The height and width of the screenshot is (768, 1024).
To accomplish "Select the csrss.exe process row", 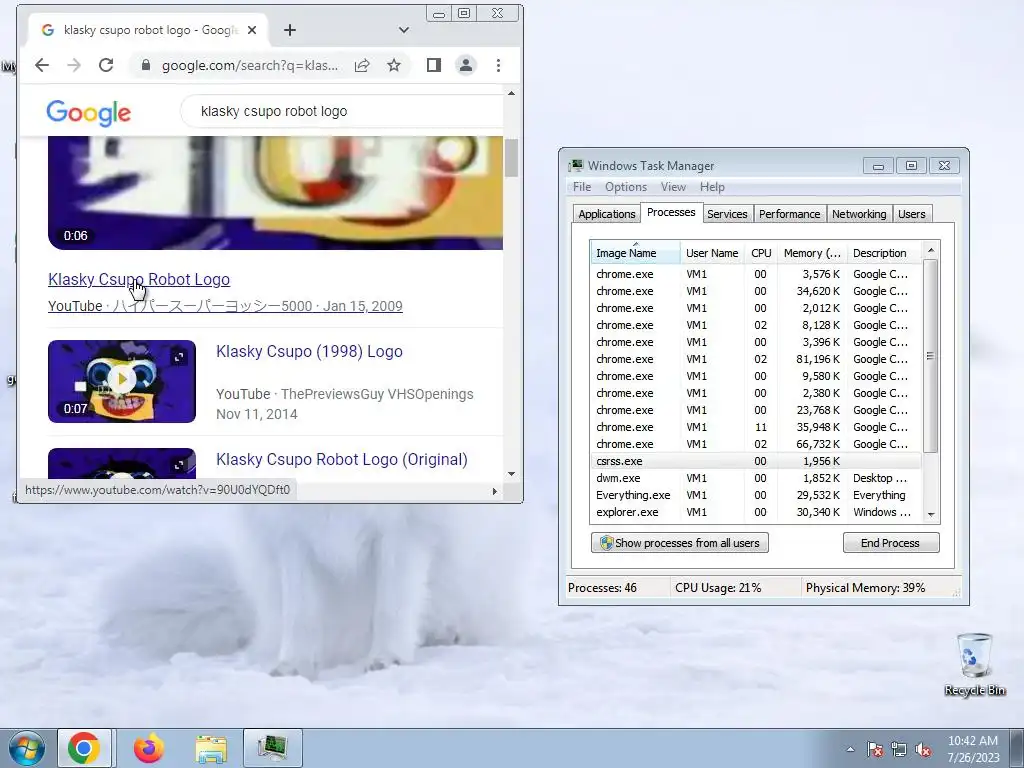I will [756, 461].
